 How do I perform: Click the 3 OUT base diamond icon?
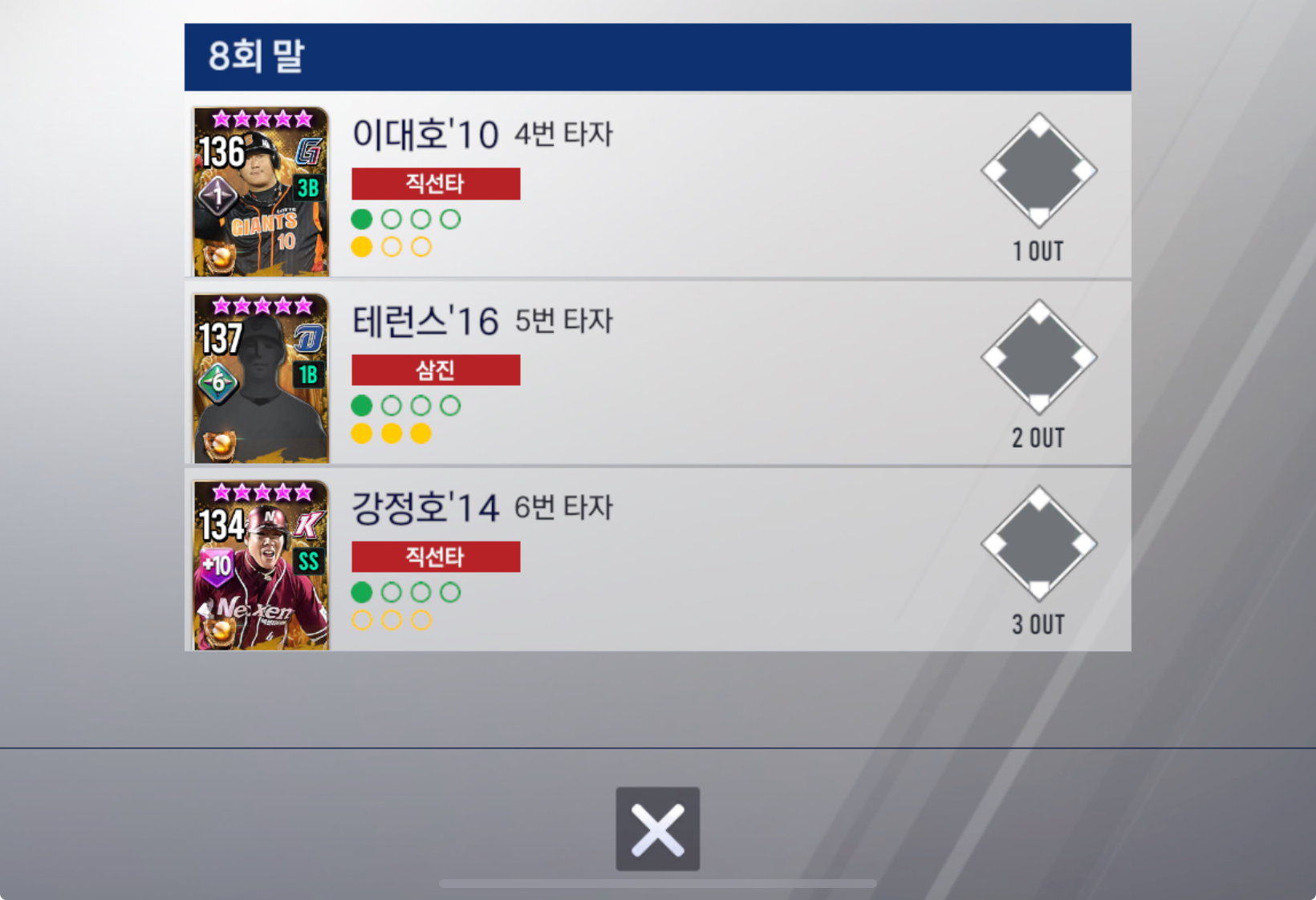(1039, 543)
